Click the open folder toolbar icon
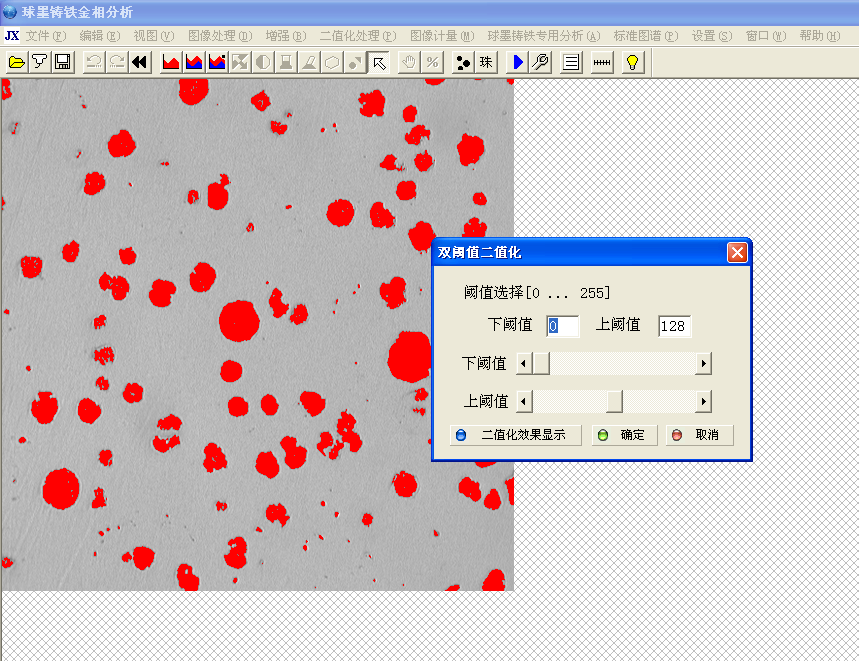 [16, 62]
